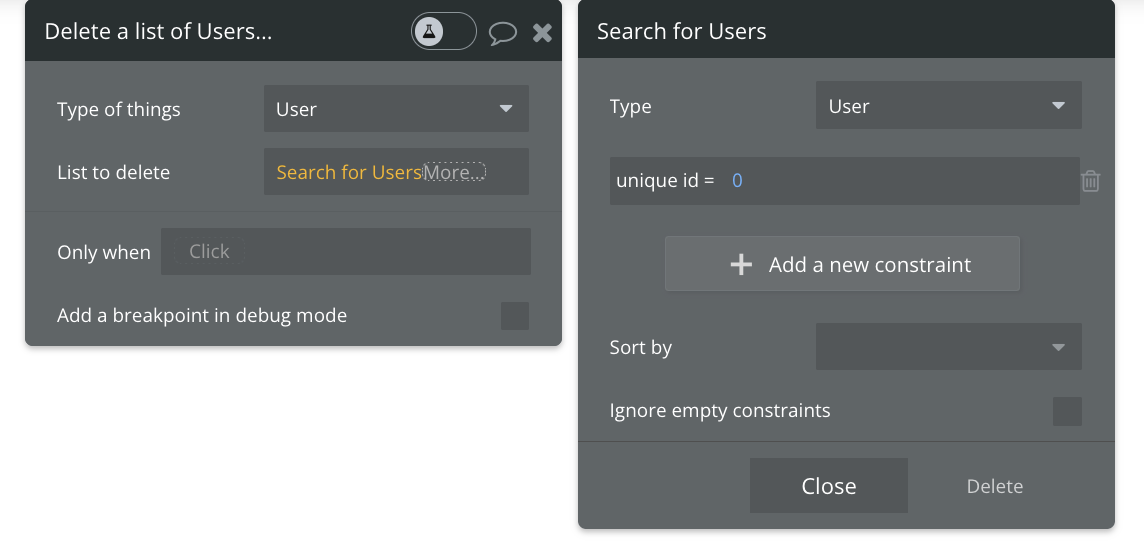The height and width of the screenshot is (554, 1144).
Task: Check Ignore empty constraints box
Action: (1067, 411)
